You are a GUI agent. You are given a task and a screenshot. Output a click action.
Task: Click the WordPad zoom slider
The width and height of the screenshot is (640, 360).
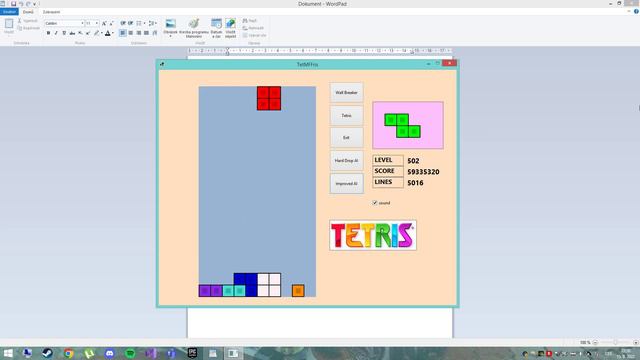coord(615,342)
